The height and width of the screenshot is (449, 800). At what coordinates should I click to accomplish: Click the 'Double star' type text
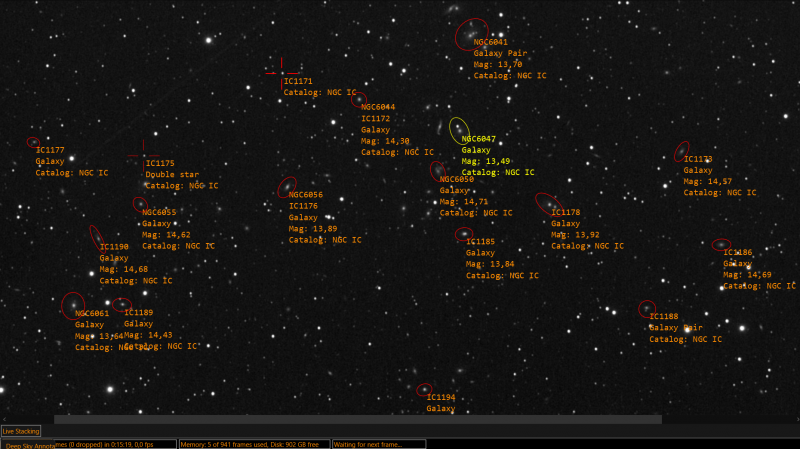(172, 174)
